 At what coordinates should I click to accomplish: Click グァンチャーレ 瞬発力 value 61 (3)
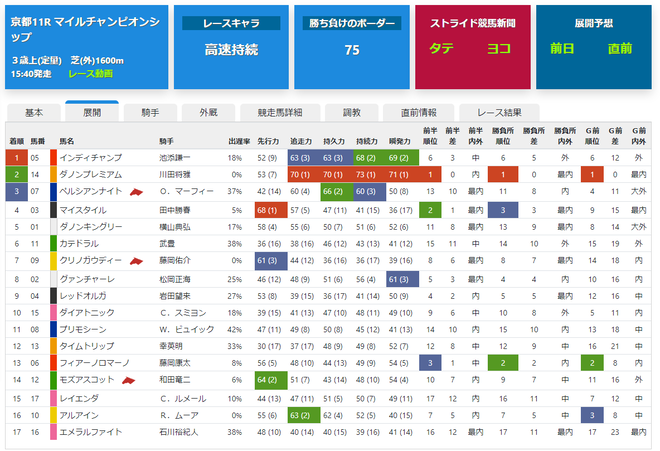(x=402, y=279)
